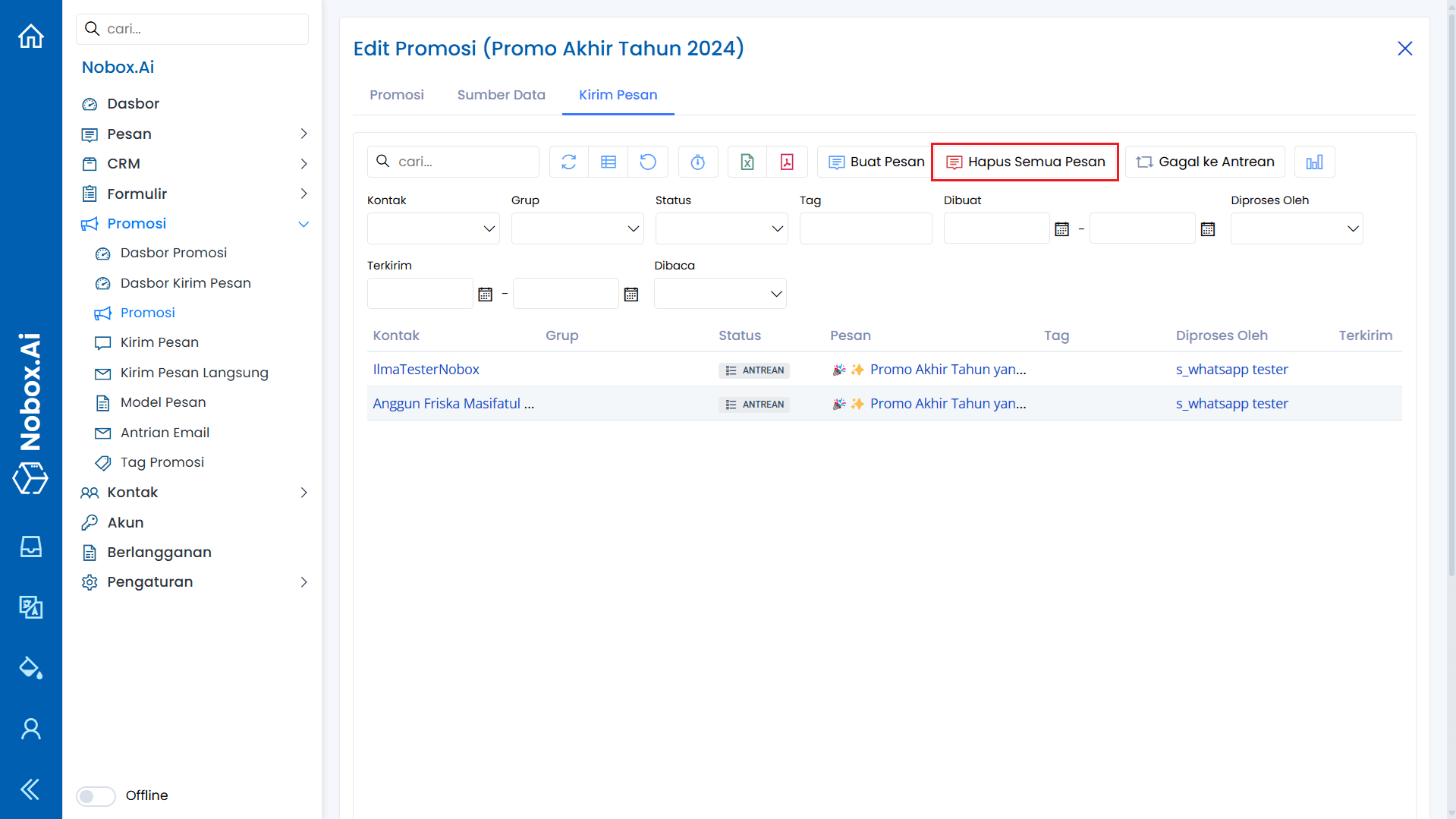Collapse the Promosi sidebar menu
The height and width of the screenshot is (819, 1456).
303,224
